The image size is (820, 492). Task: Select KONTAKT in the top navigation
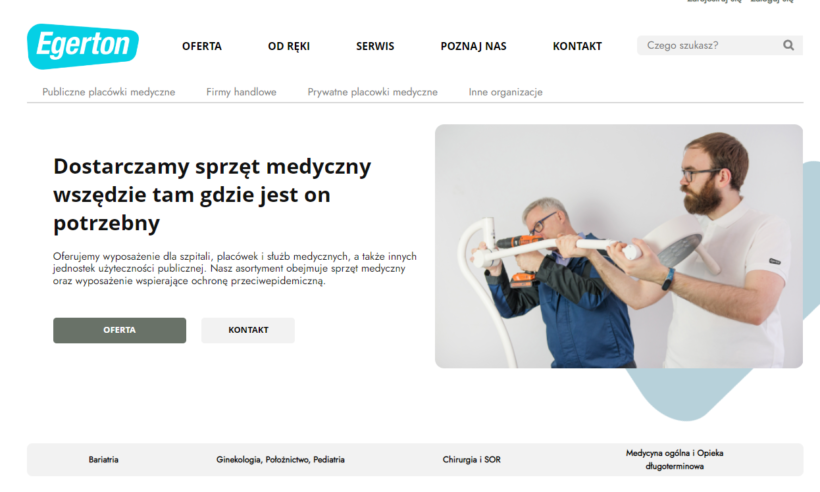577,46
